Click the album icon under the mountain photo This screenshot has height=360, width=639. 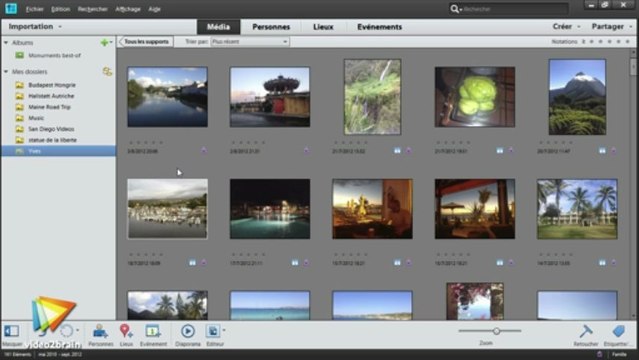602,151
